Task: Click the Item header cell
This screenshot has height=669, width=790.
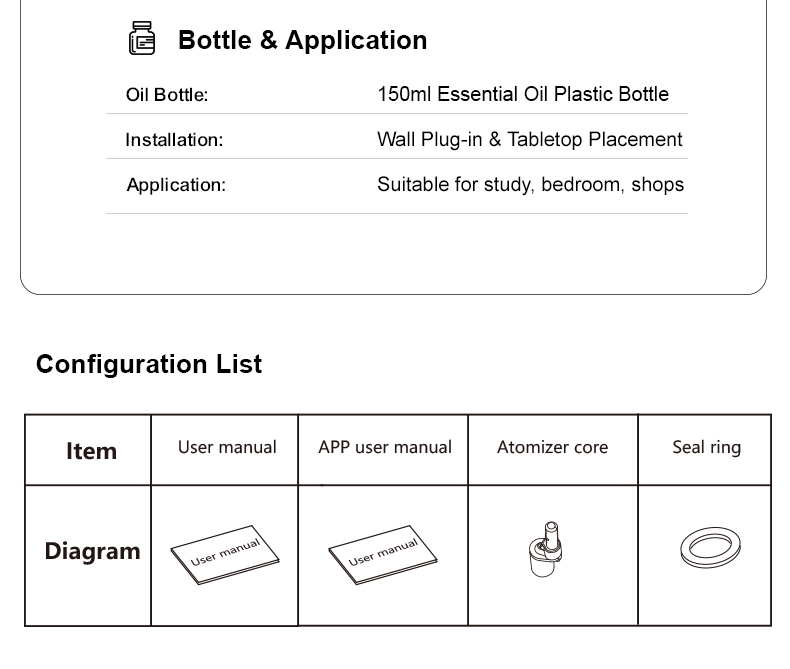Action: [x=88, y=450]
